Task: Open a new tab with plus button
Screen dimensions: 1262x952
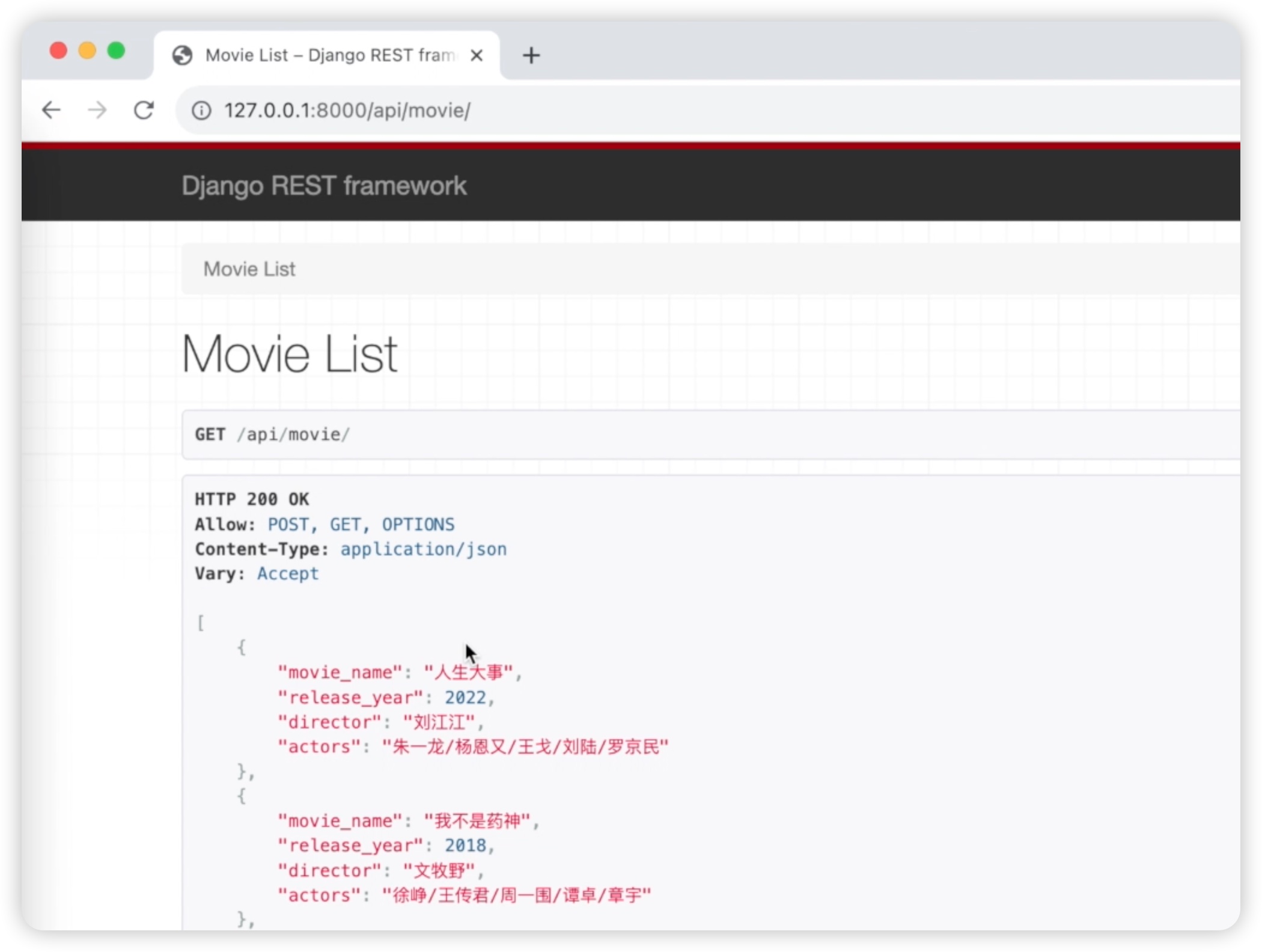Action: 531,56
